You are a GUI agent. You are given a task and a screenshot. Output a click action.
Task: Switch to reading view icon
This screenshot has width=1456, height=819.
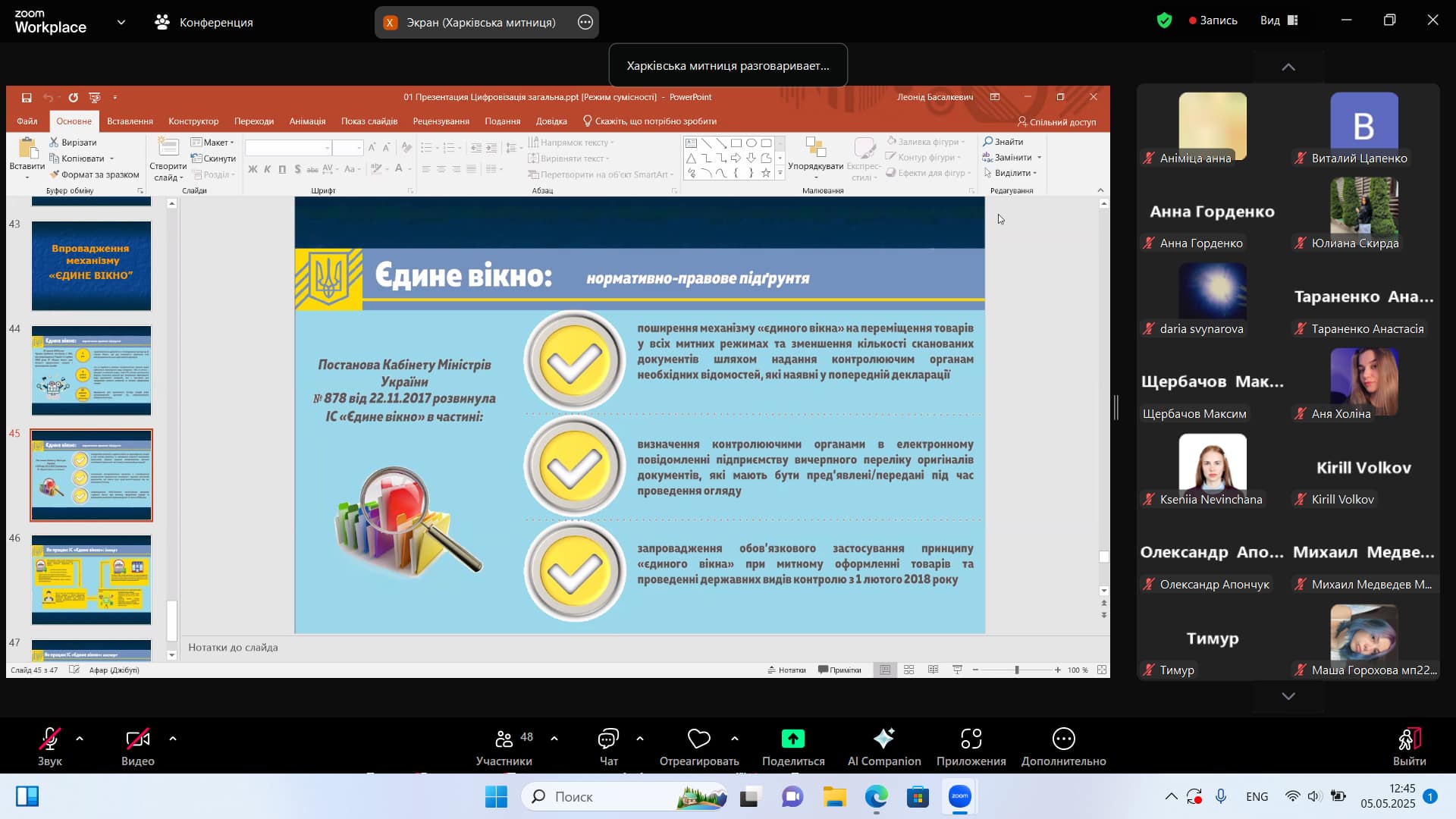pos(933,670)
